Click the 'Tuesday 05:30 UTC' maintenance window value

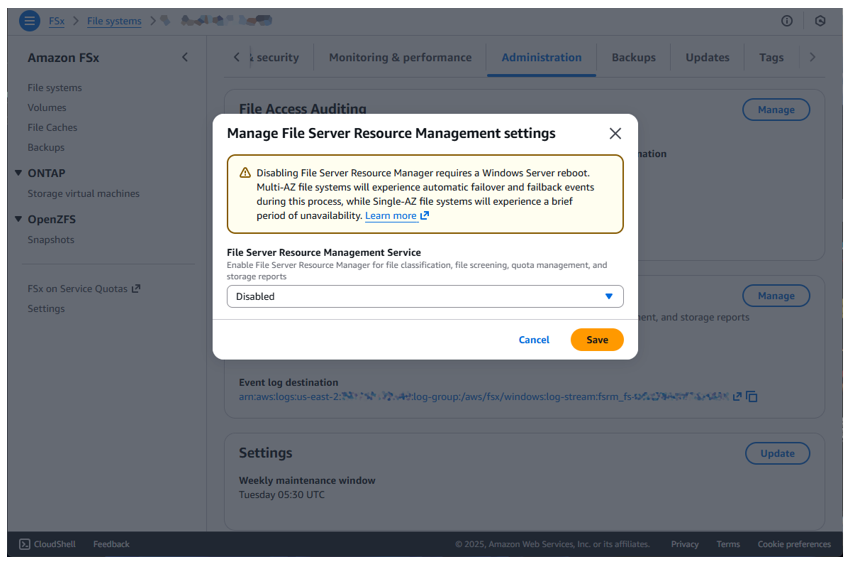click(281, 495)
